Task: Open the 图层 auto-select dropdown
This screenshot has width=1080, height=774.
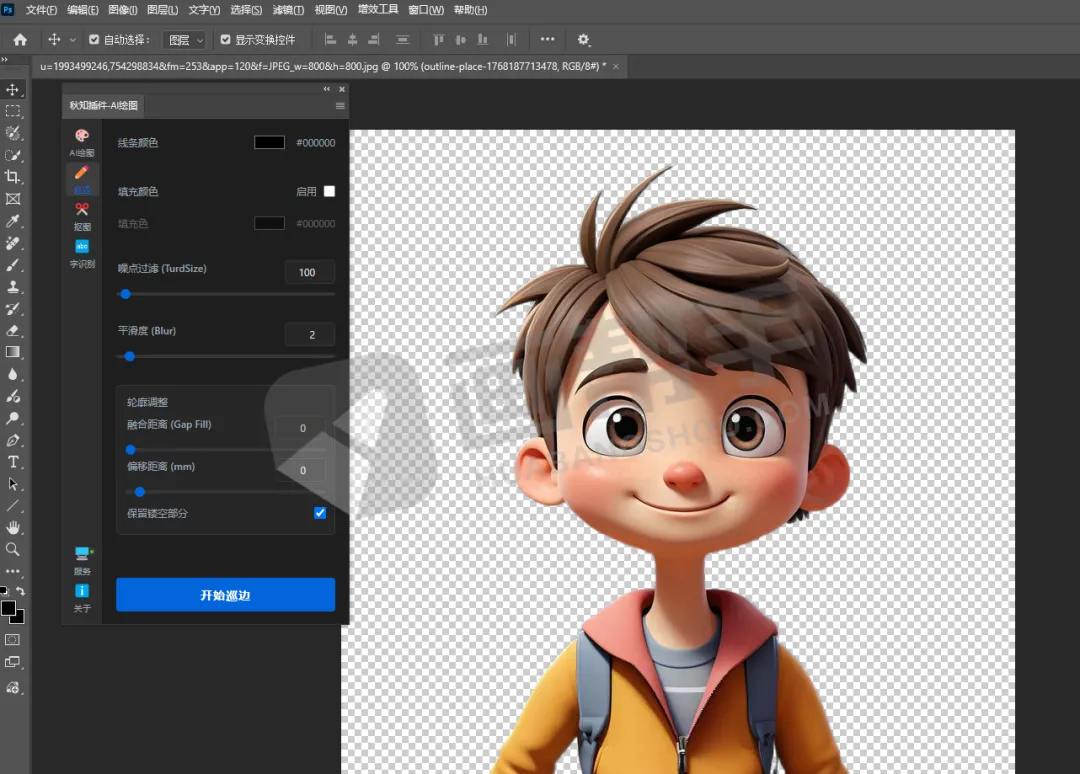Action: click(185, 40)
